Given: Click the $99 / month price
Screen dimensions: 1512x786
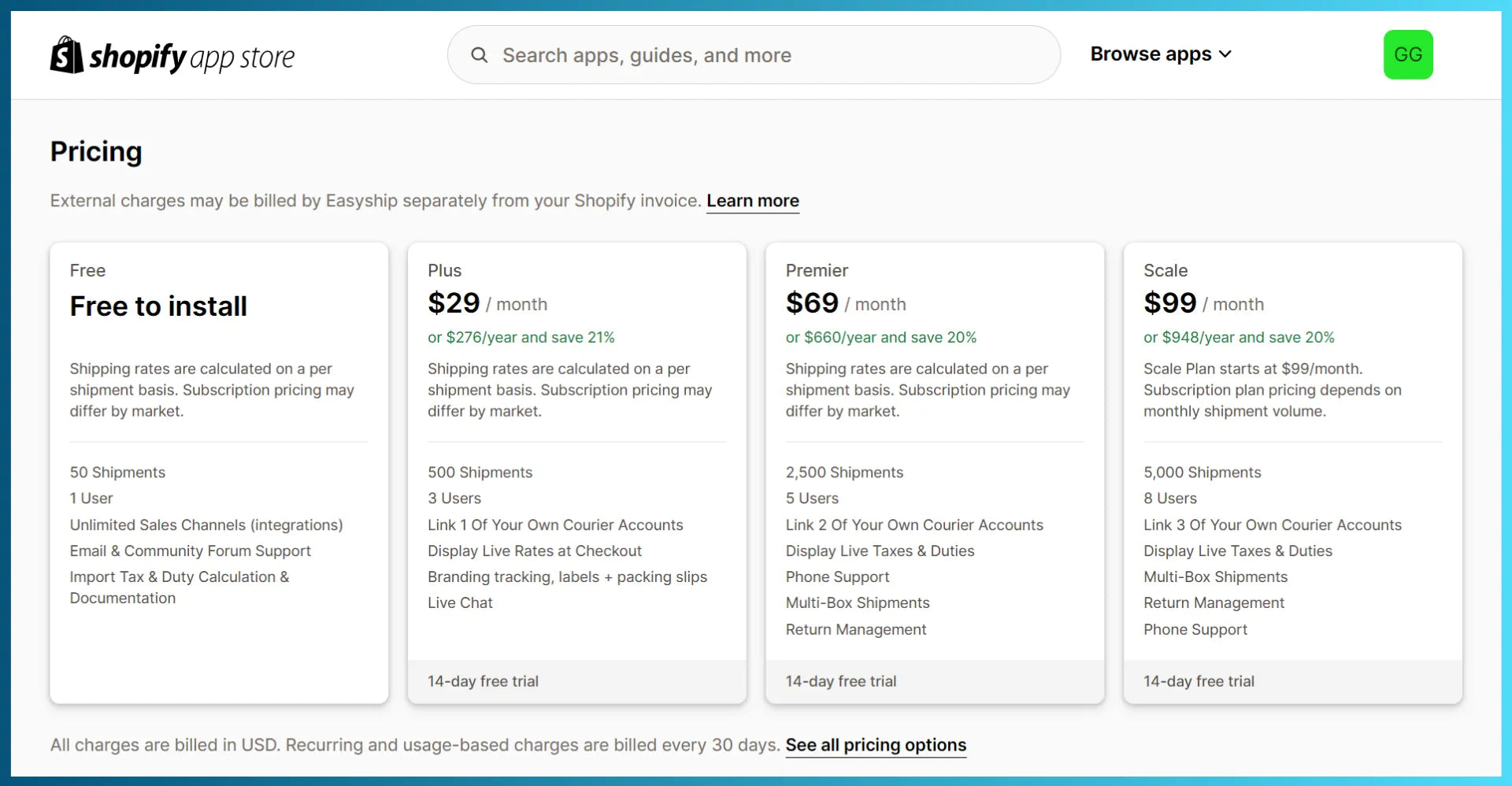Looking at the screenshot, I should pyautogui.click(x=1204, y=303).
